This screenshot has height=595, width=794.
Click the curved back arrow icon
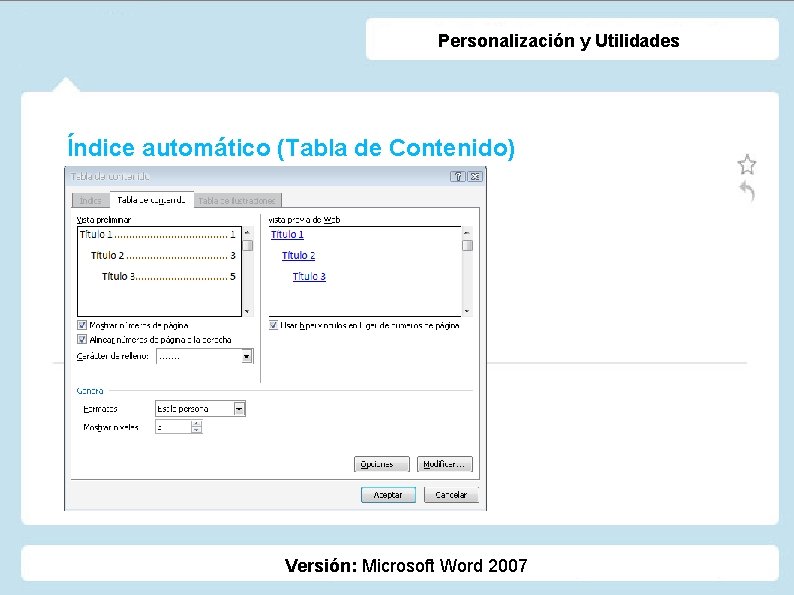(747, 191)
